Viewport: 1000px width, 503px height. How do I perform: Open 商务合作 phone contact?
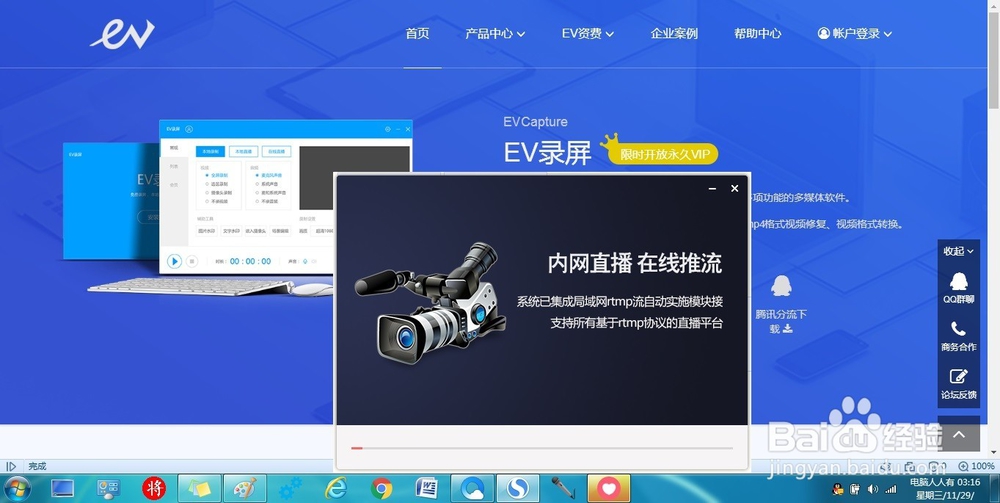click(x=959, y=337)
